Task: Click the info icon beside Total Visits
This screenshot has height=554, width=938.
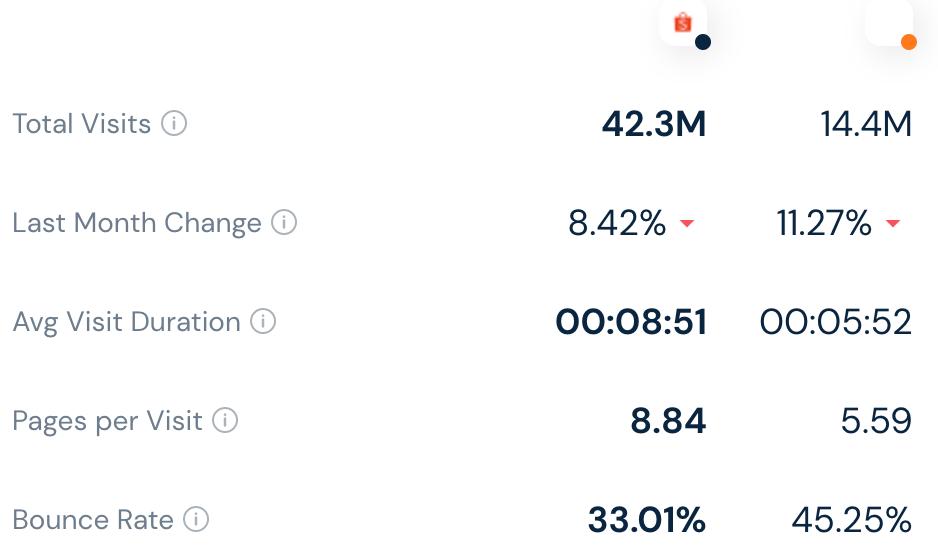Action: pos(174,124)
